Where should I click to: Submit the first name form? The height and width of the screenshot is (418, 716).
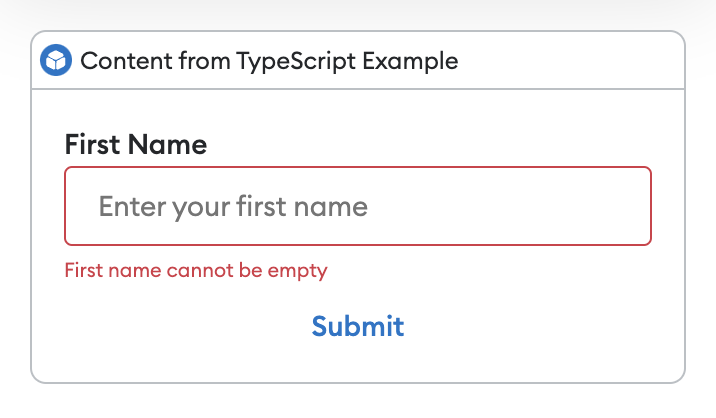pos(358,326)
